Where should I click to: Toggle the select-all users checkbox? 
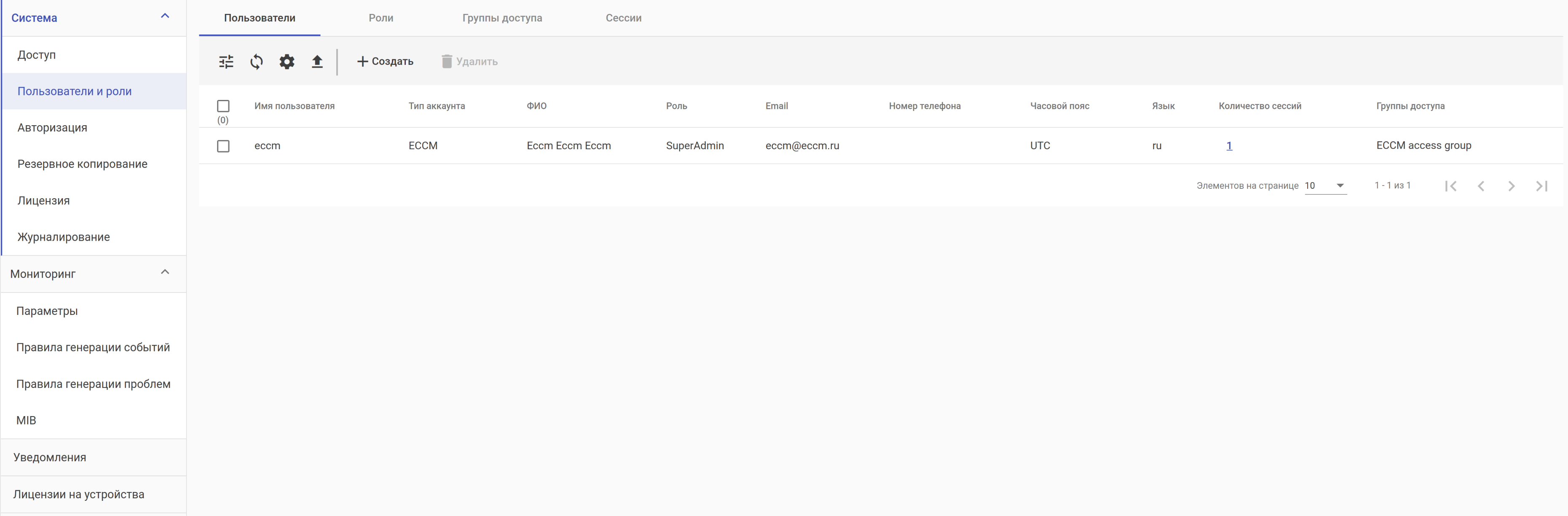click(223, 106)
